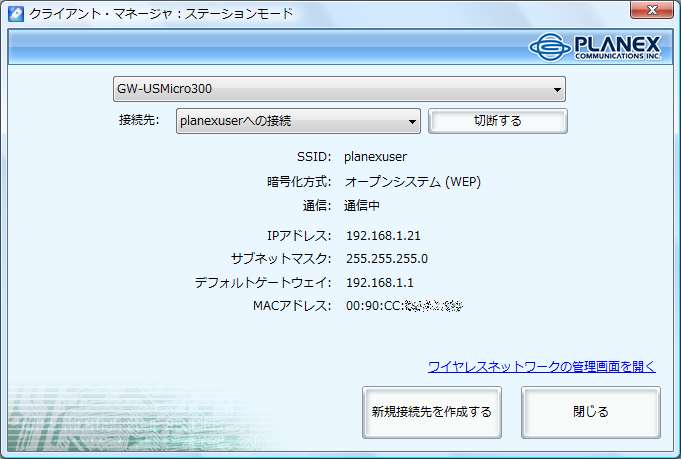The image size is (681, 459).
Task: Open ワイヤレスネットワークの管理画面を開く link
Action: (x=542, y=367)
